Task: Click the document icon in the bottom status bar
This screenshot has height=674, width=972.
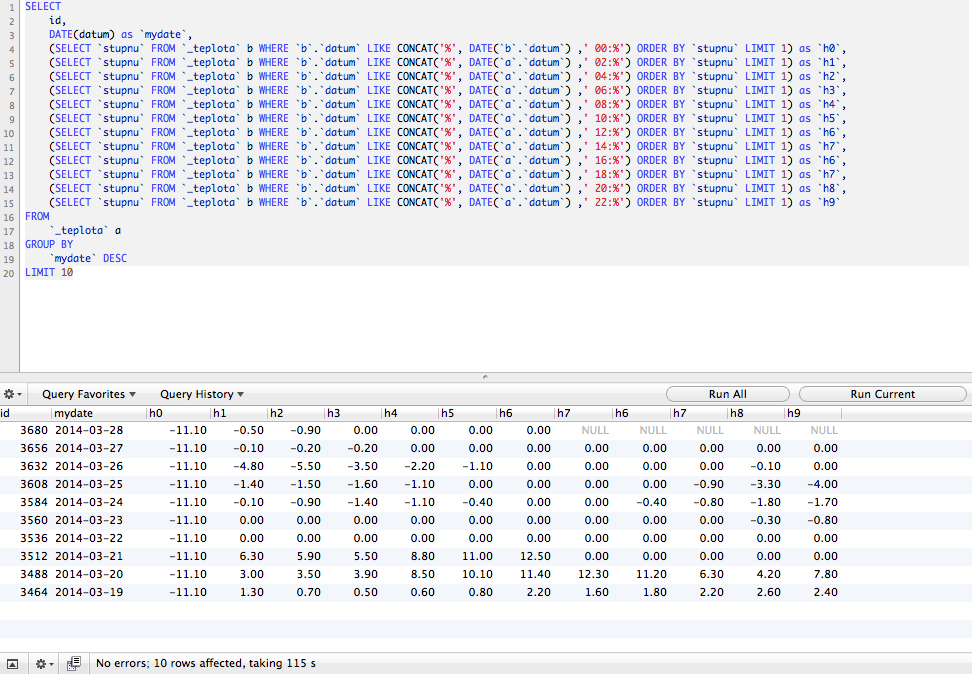Action: pyautogui.click(x=73, y=664)
